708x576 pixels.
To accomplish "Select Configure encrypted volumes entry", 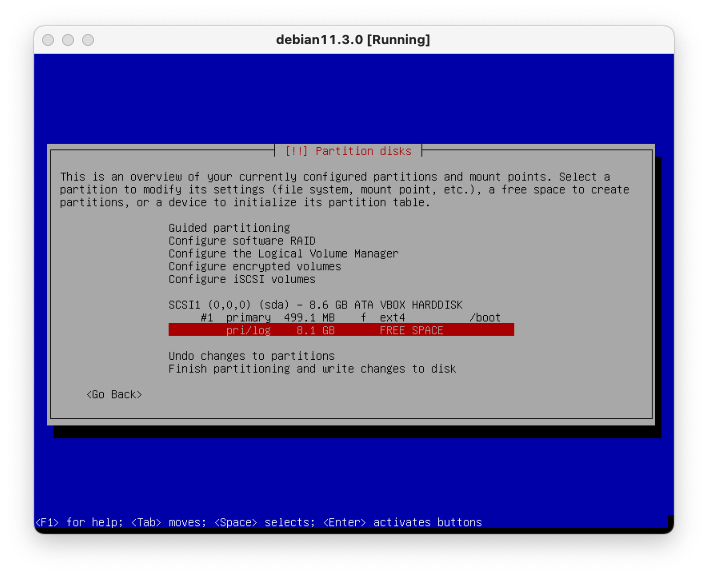I will pyautogui.click(x=254, y=267).
